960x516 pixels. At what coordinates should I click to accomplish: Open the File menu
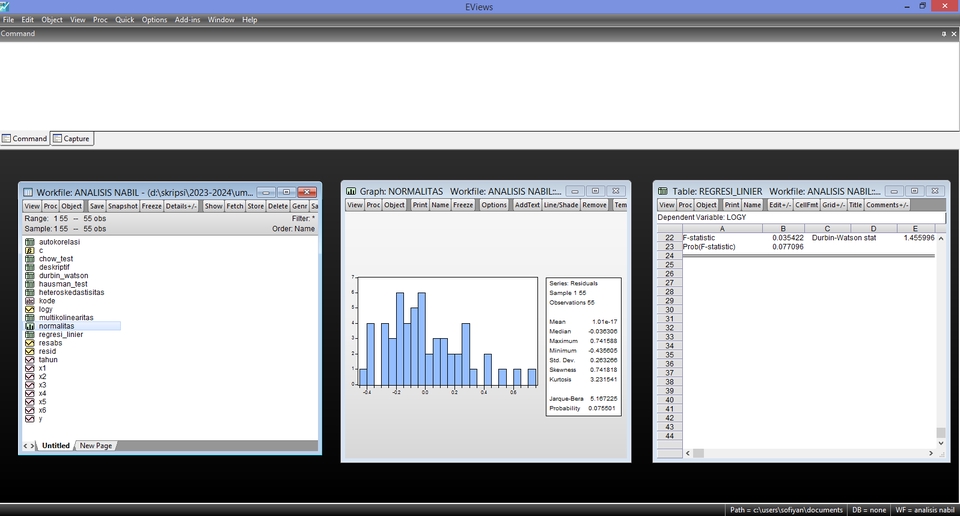tap(9, 20)
